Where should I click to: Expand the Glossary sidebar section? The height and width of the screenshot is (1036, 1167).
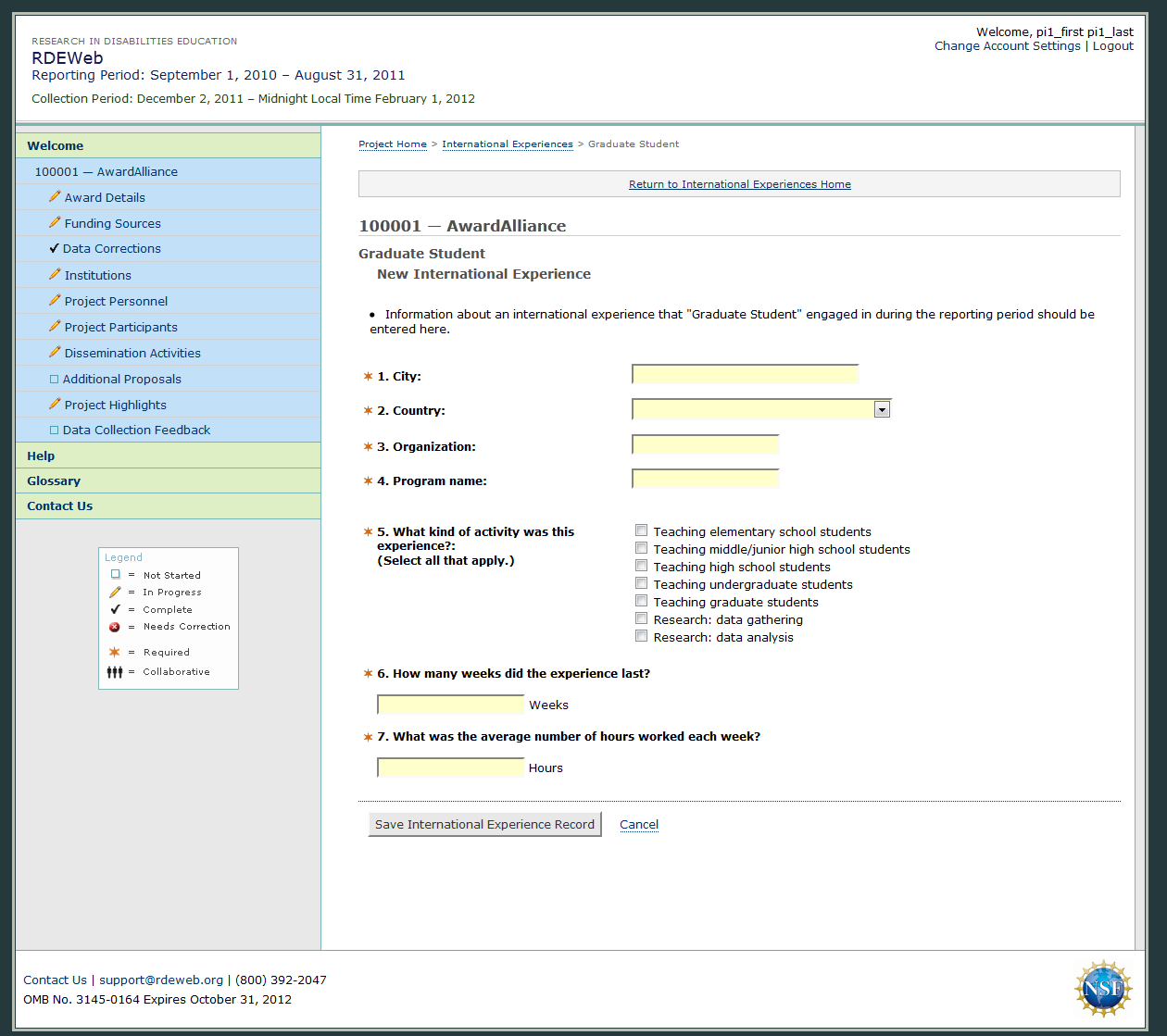tap(54, 481)
